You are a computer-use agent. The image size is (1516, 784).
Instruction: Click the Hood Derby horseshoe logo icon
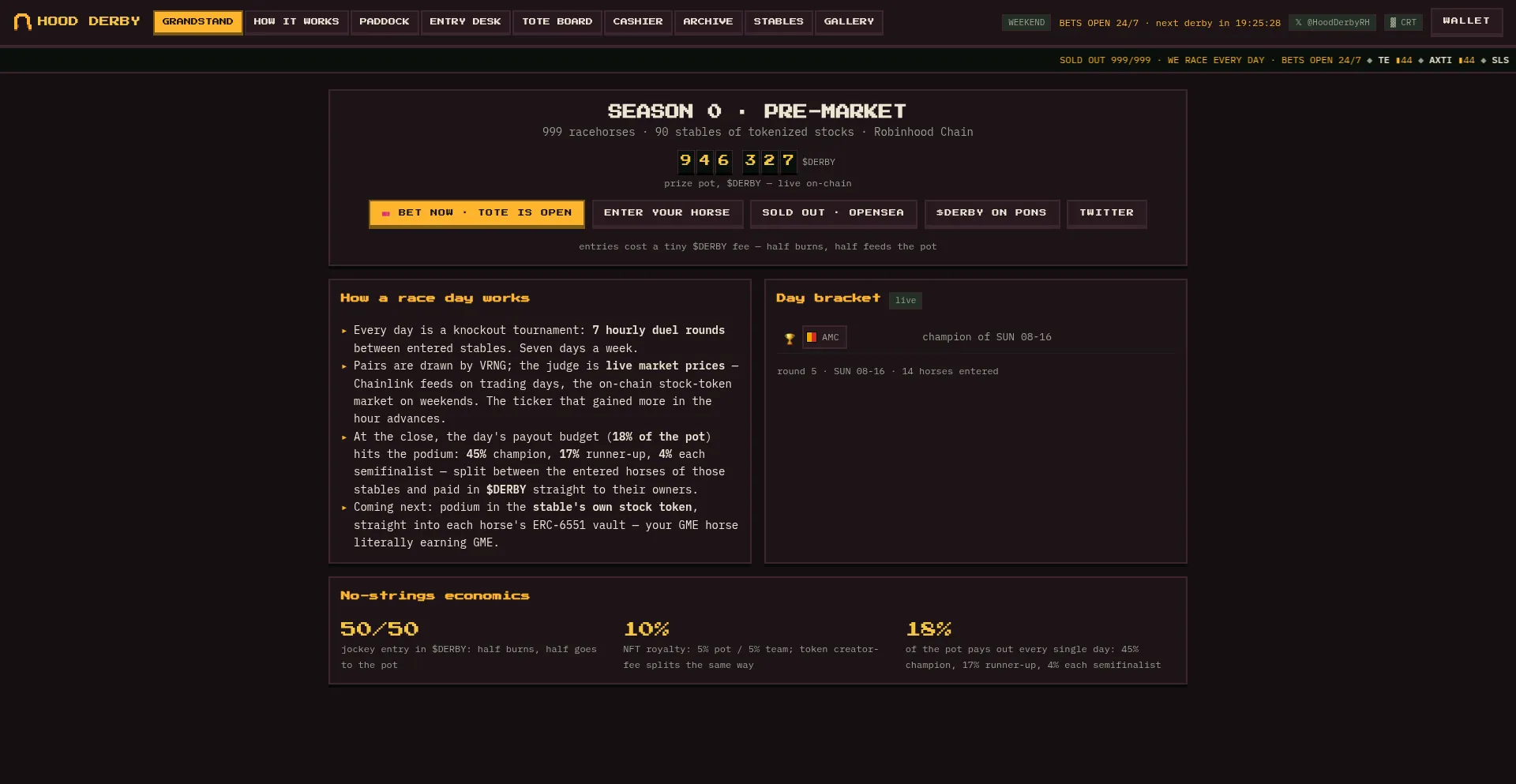(22, 21)
